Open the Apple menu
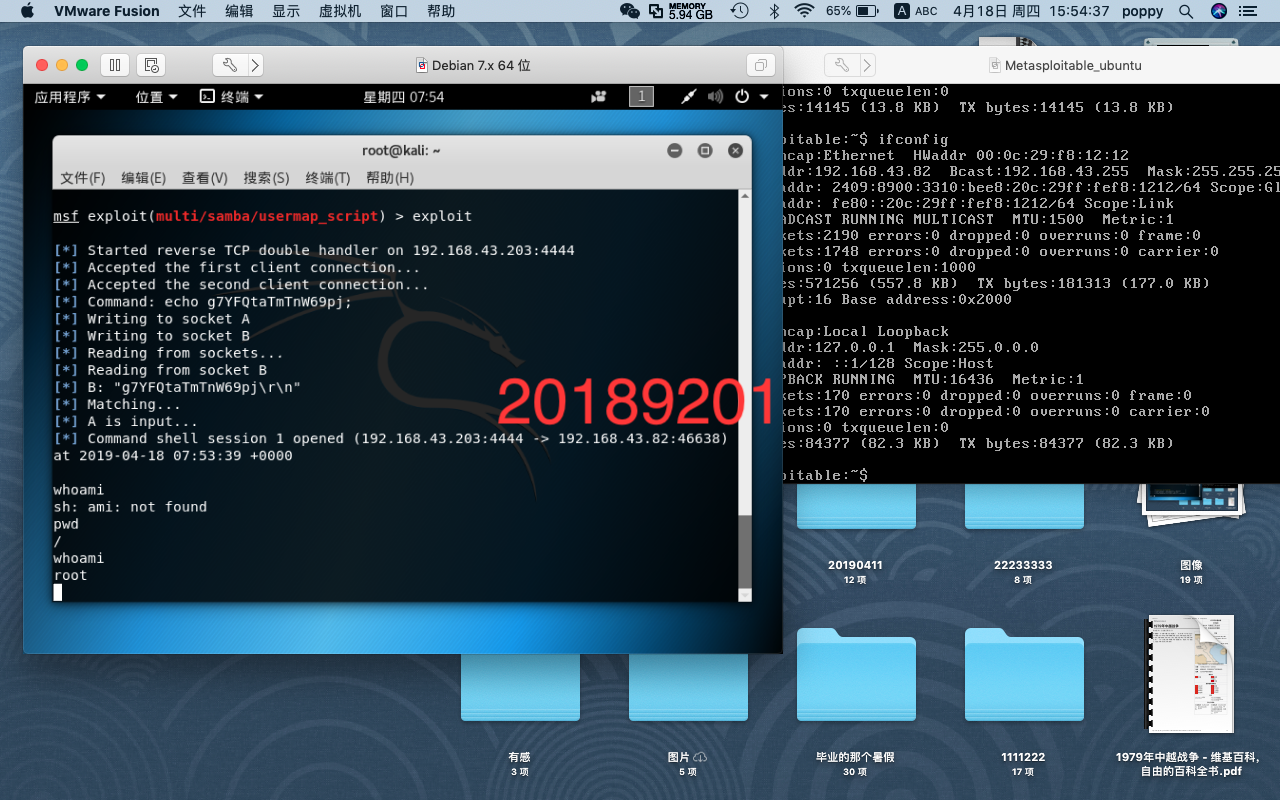Image resolution: width=1280 pixels, height=800 pixels. pos(27,11)
